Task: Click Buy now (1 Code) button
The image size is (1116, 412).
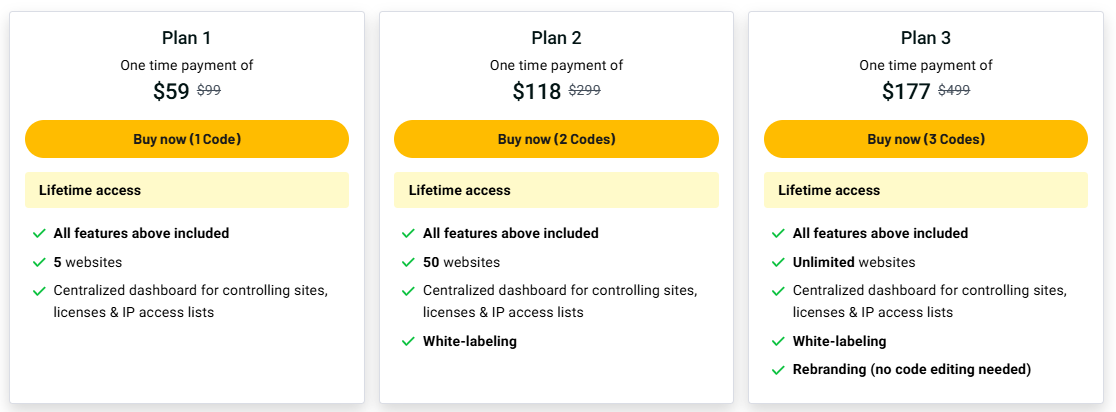Action: pyautogui.click(x=186, y=139)
